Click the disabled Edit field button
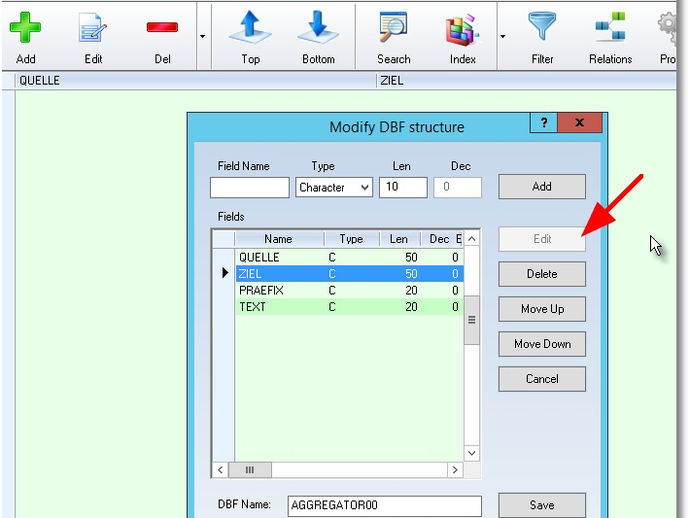Viewport: 690px width, 518px height. point(542,239)
